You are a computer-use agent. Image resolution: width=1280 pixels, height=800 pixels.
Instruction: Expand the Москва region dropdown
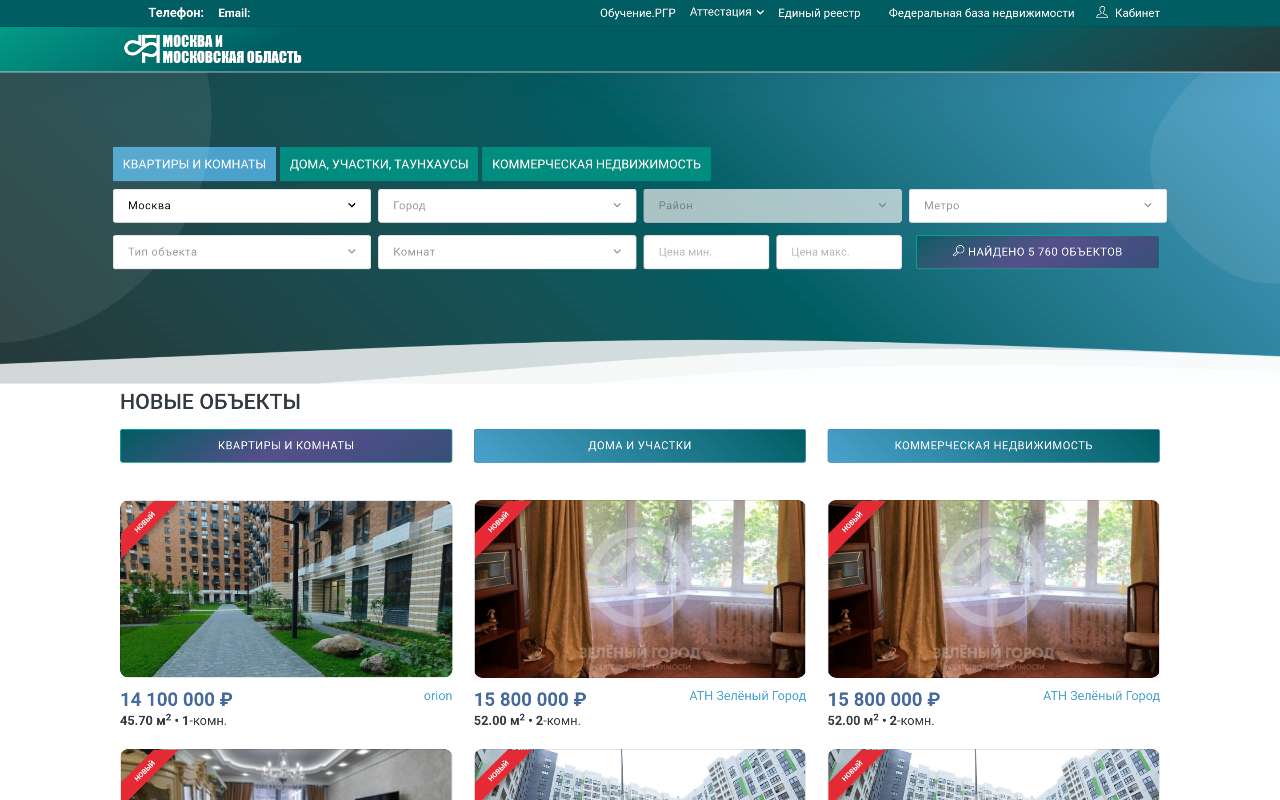(x=242, y=206)
